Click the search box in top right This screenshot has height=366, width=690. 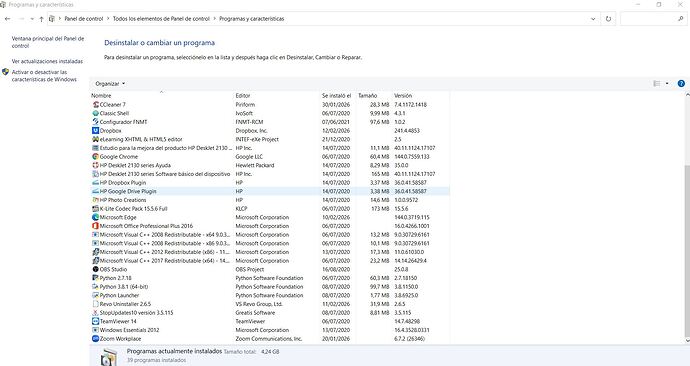coord(653,19)
